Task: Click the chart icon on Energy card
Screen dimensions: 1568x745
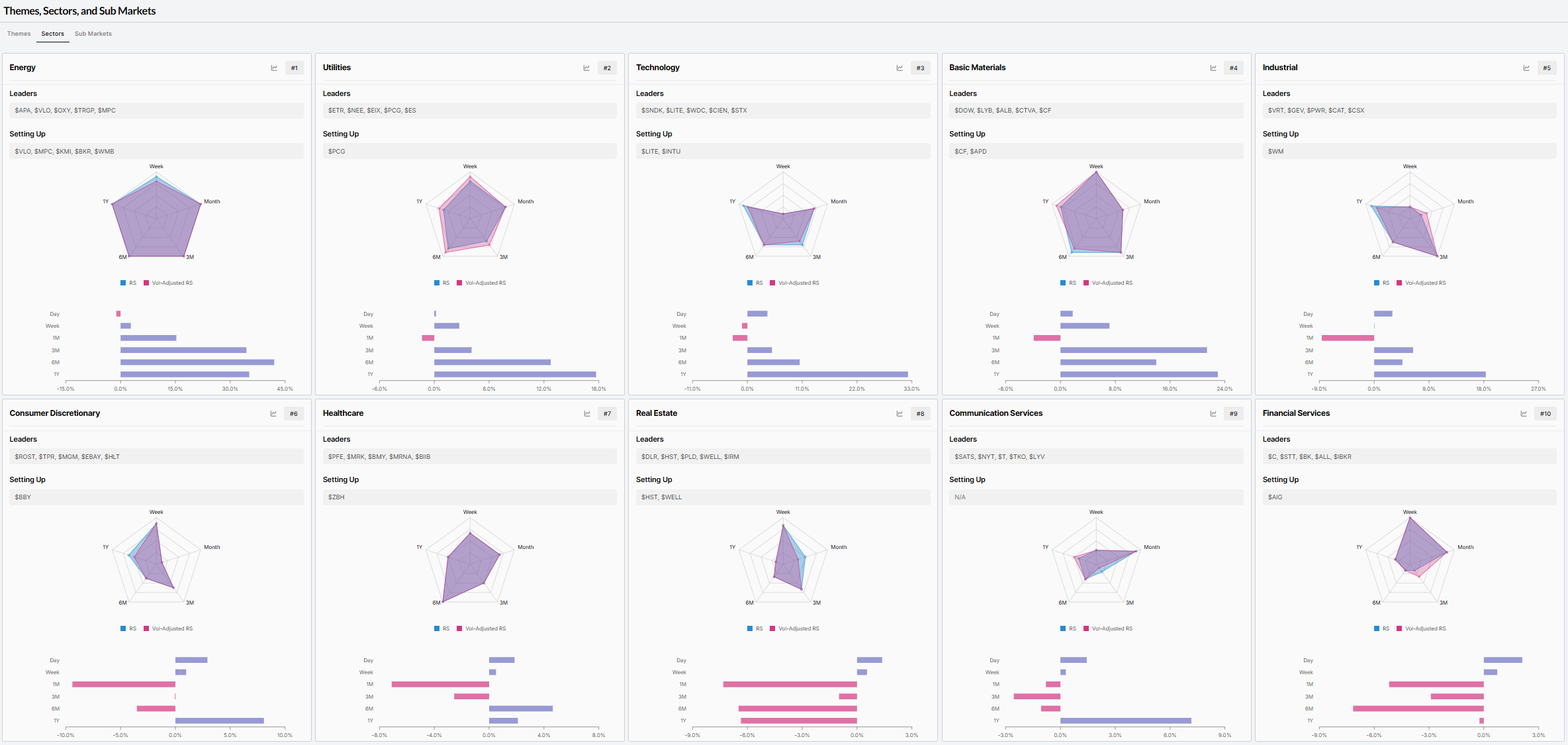Action: (x=274, y=68)
